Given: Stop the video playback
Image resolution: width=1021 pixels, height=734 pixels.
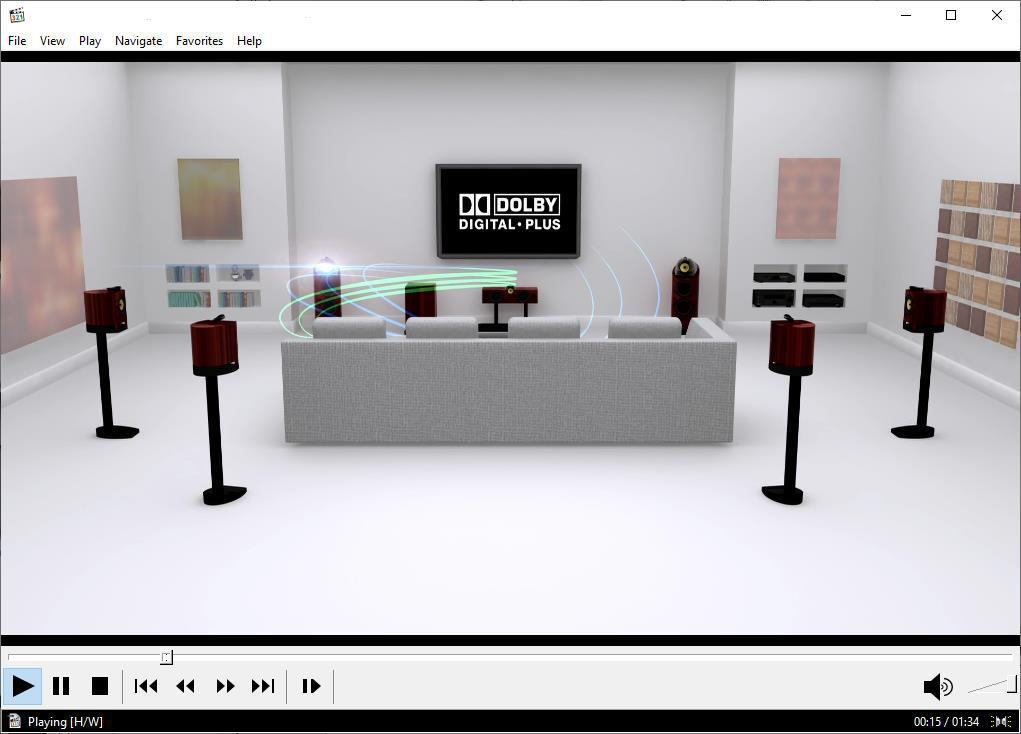Looking at the screenshot, I should [x=100, y=686].
